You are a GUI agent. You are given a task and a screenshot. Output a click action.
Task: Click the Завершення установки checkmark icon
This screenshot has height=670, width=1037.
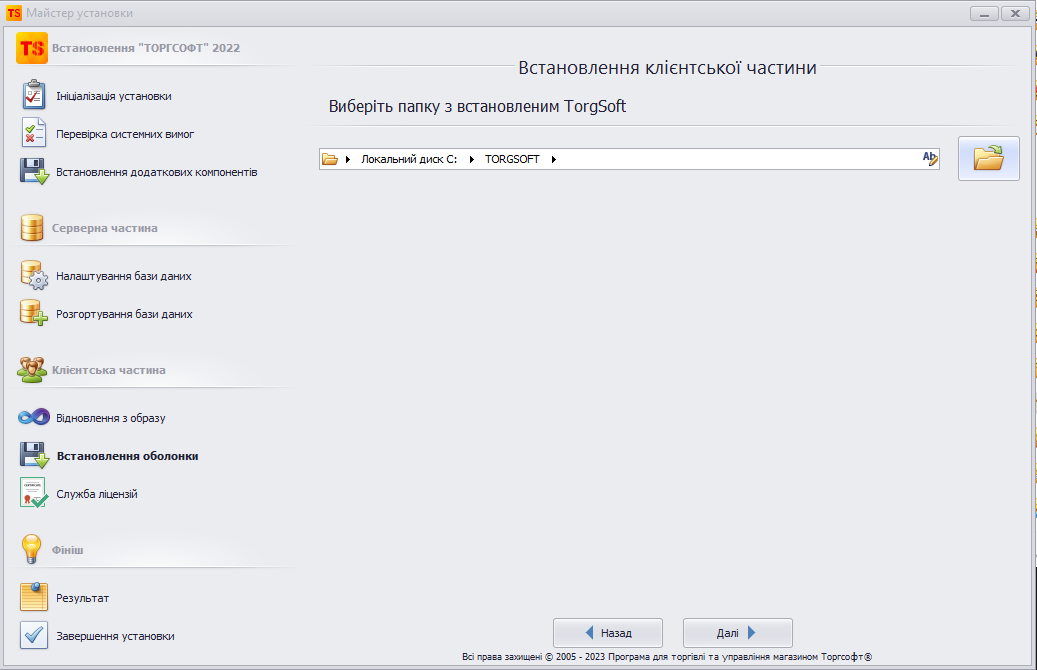tap(34, 636)
